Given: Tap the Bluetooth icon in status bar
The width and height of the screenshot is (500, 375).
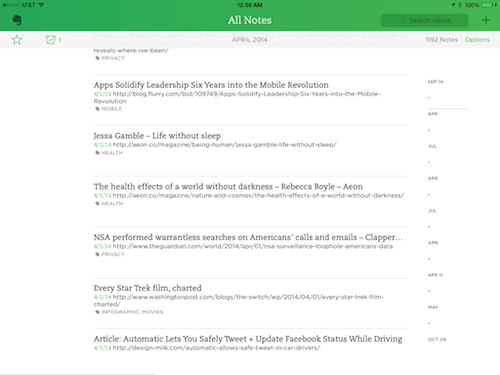Looking at the screenshot, I should click(460, 5).
